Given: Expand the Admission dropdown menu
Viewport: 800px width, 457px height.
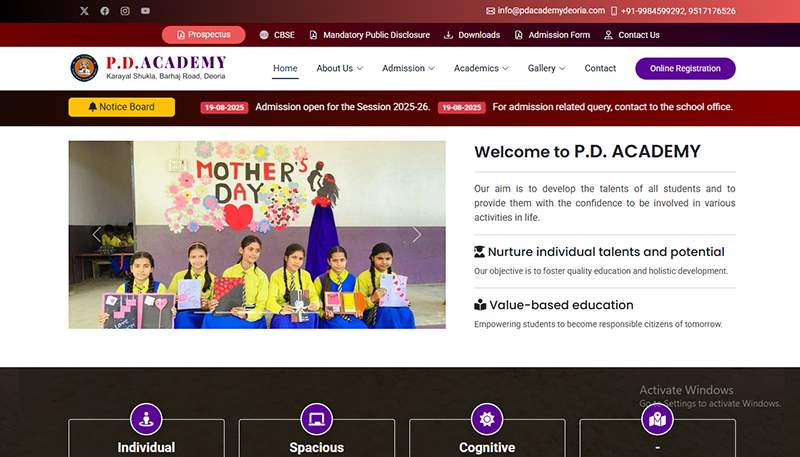Looking at the screenshot, I should click(x=409, y=68).
